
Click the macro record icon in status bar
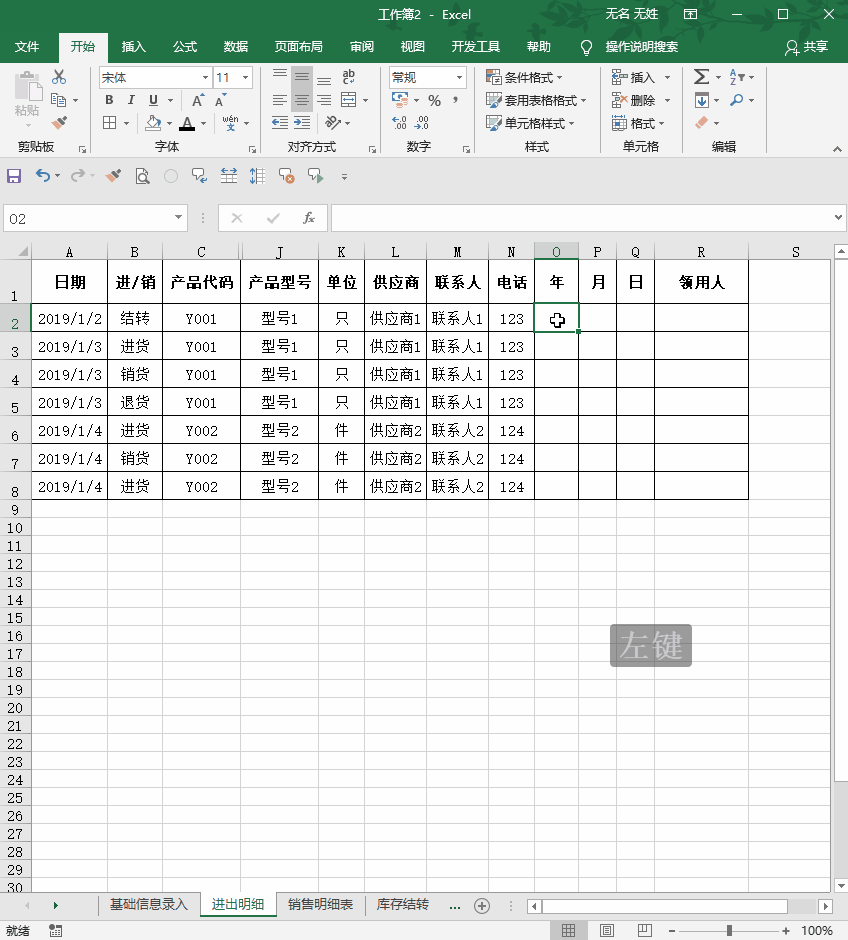coord(55,930)
